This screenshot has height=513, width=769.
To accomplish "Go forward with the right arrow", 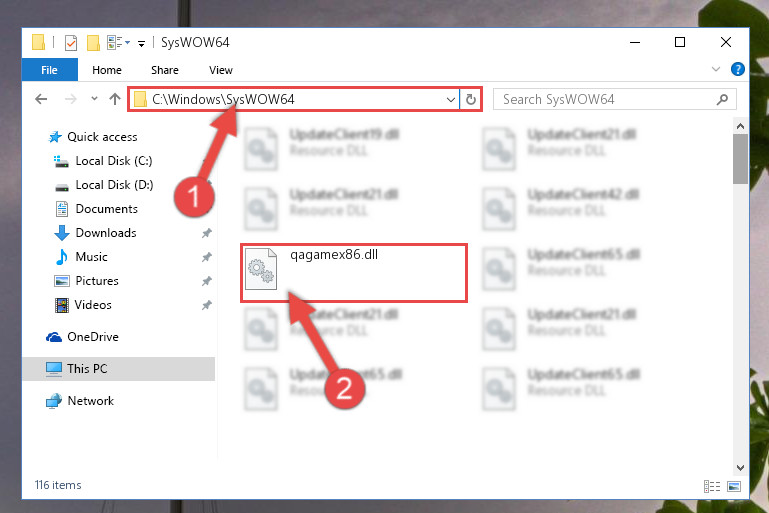I will pyautogui.click(x=71, y=100).
